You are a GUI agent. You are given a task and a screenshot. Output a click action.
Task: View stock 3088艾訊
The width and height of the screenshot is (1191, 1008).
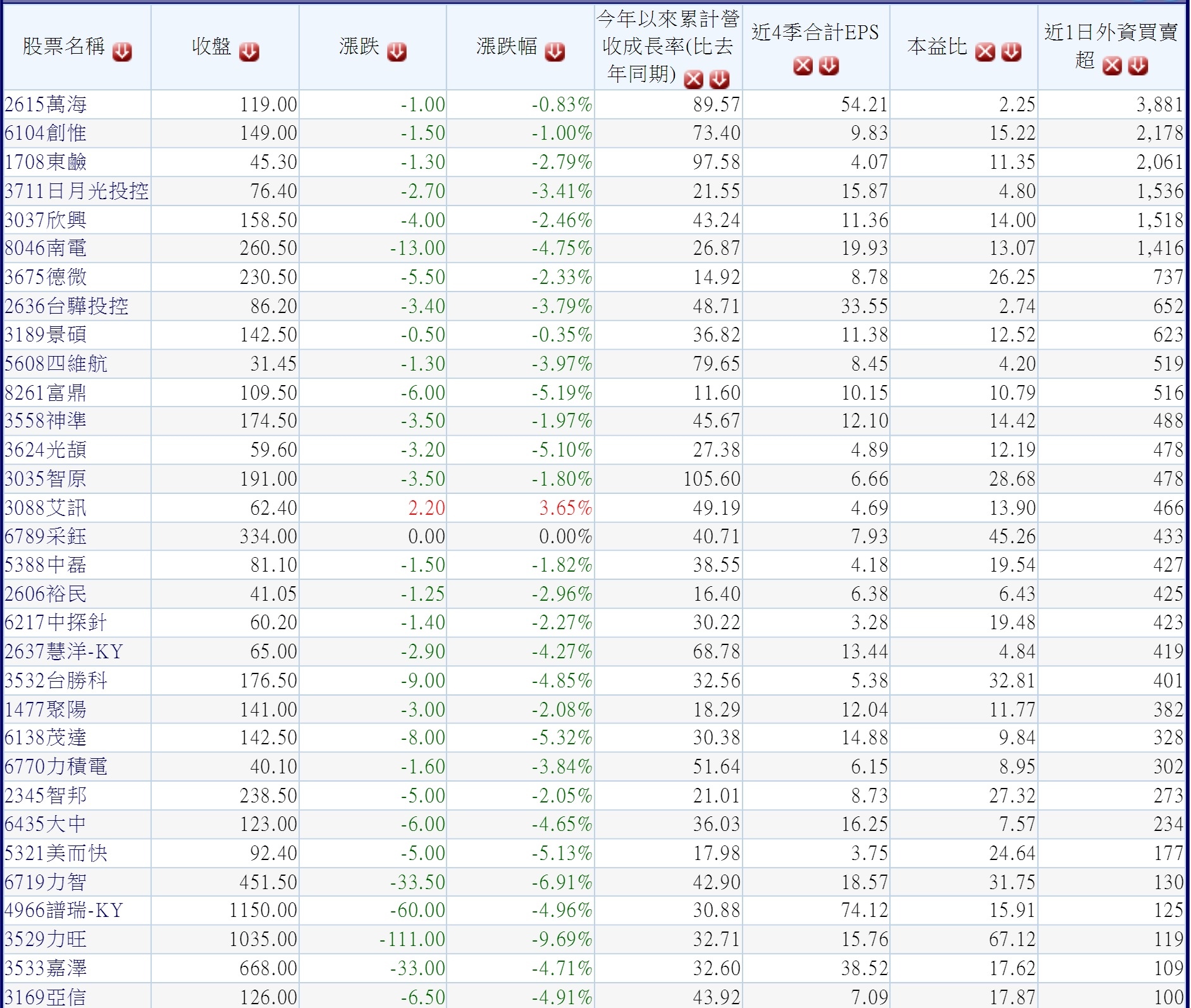pos(46,508)
